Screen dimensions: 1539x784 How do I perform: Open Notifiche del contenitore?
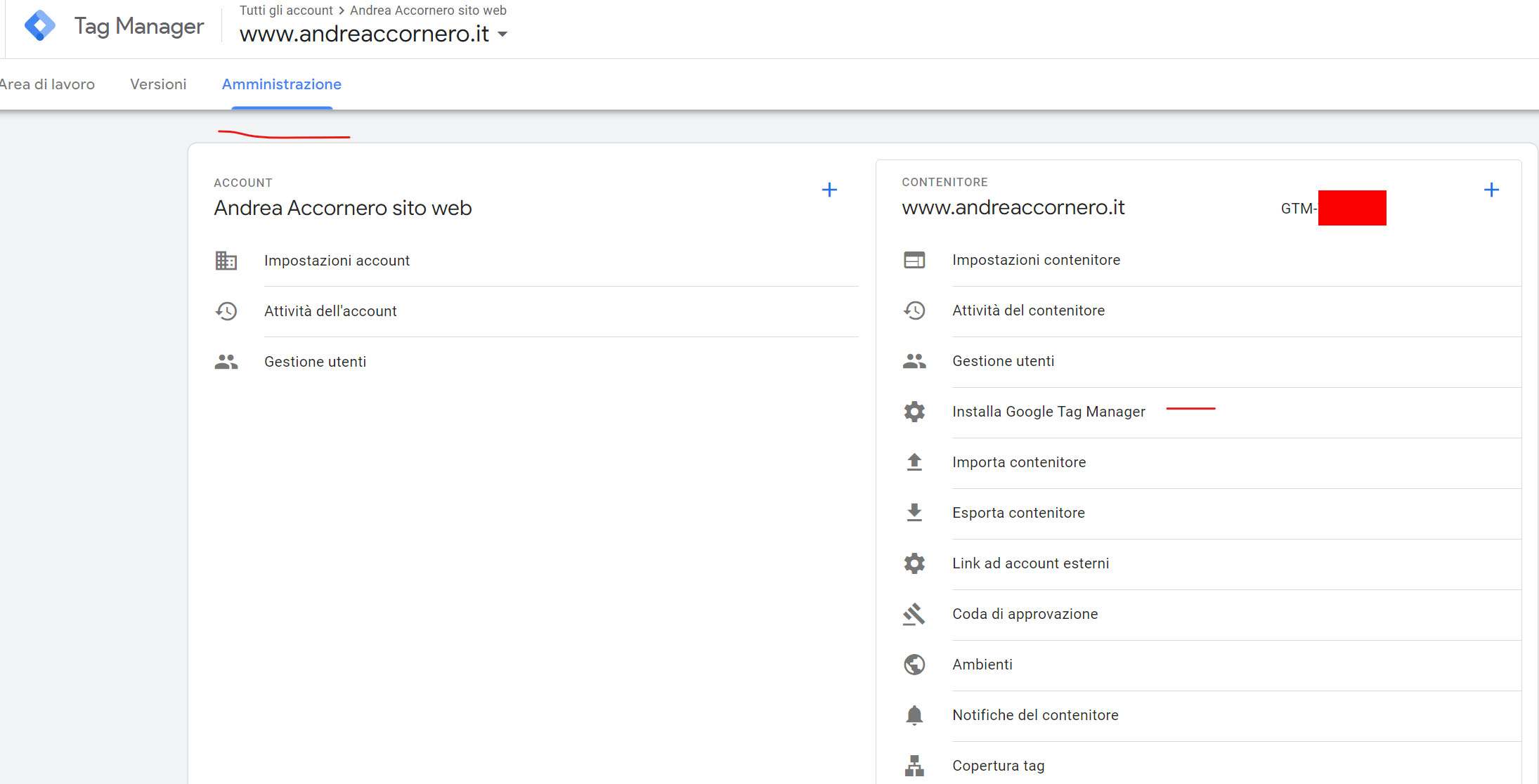(1035, 715)
